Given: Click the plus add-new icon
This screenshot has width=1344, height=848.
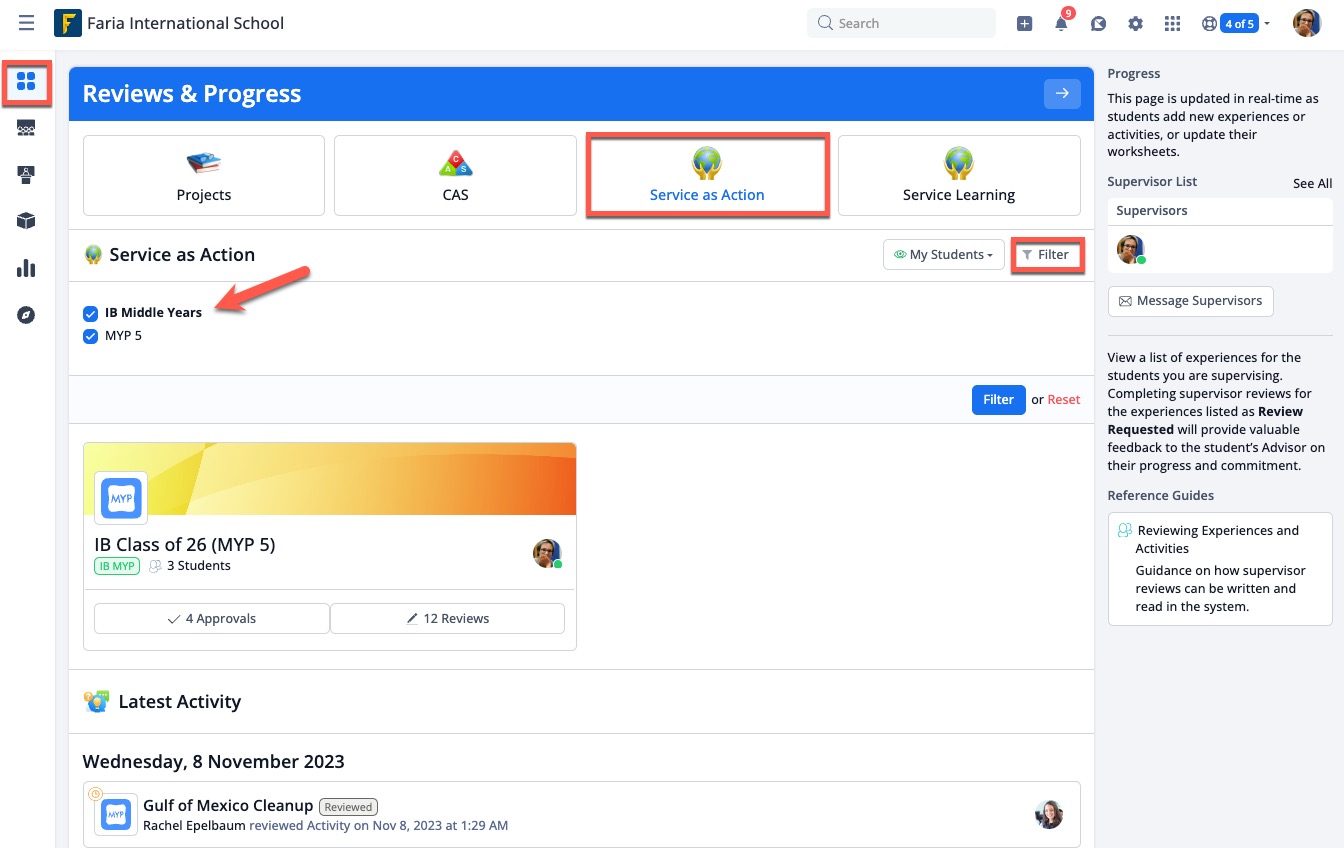Looking at the screenshot, I should click(1024, 24).
